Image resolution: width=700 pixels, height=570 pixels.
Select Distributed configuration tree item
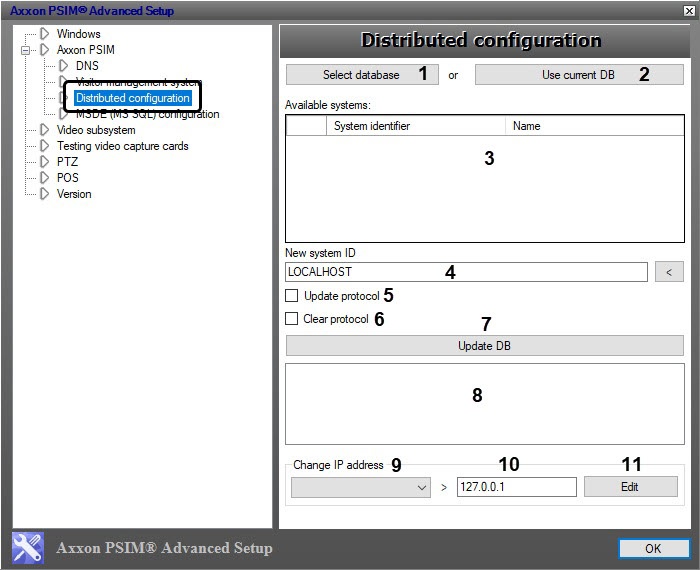(133, 98)
